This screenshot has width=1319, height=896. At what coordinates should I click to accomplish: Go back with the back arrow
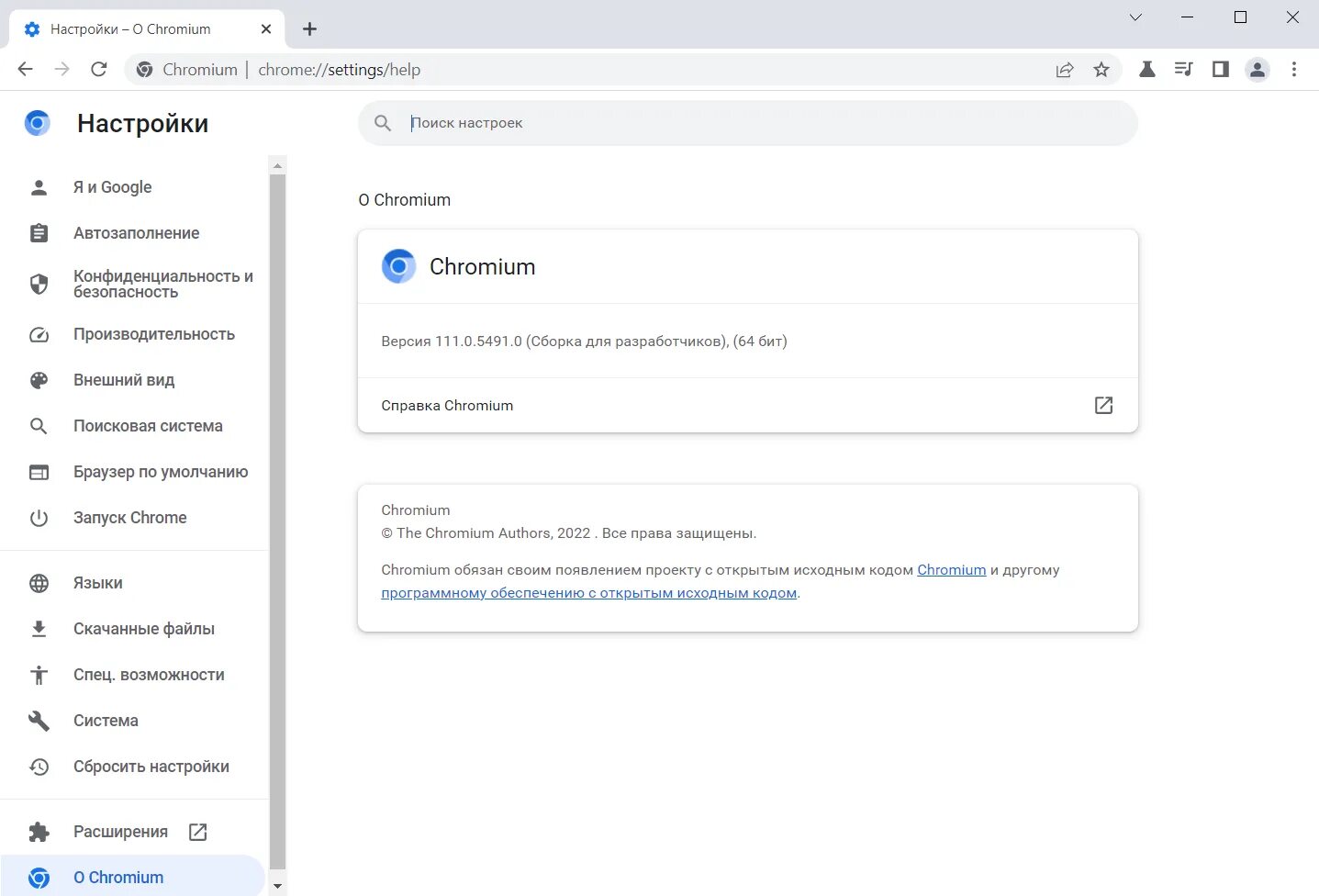(25, 70)
